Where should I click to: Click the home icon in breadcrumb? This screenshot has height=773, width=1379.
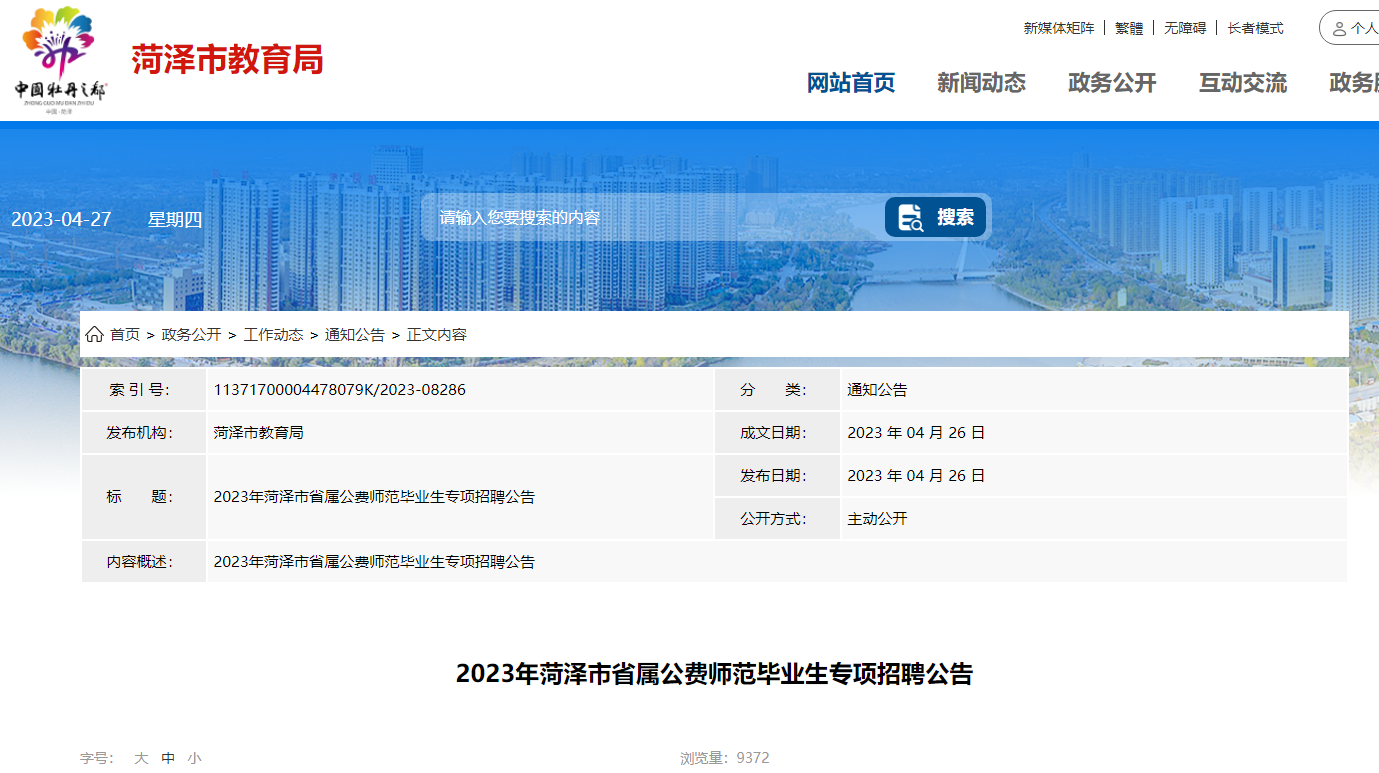point(94,335)
